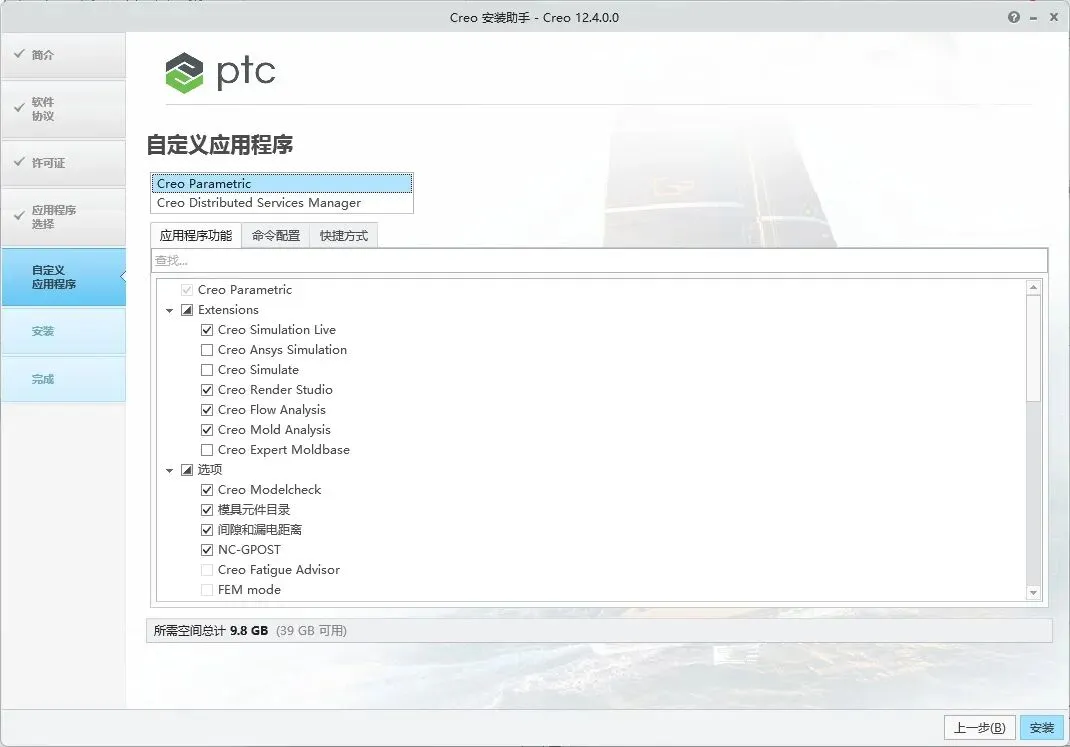Go to the 简介 step in sidebar

[63, 55]
